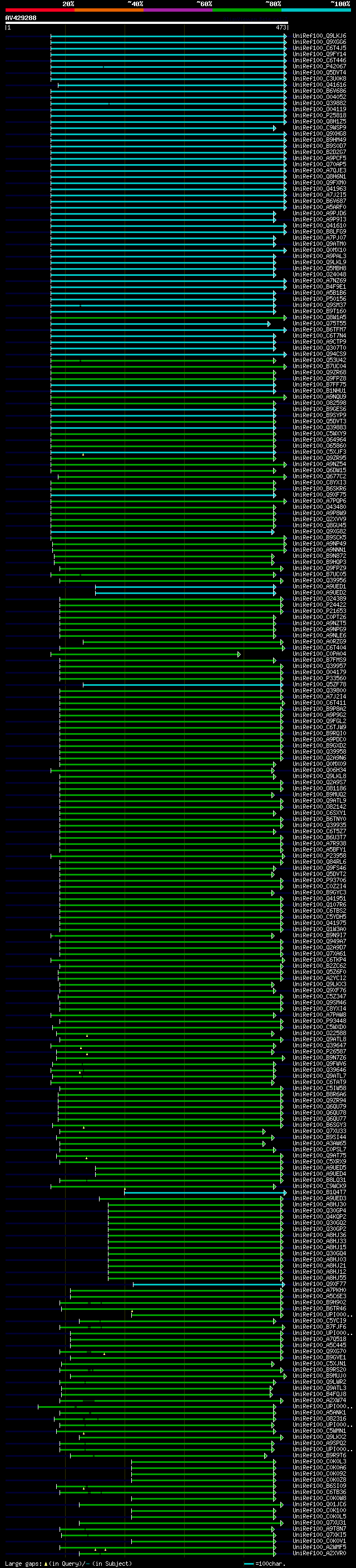Select the UniRef100_B7FJF6 label
The height and width of the screenshot is (1568, 356).
click(319, 1327)
